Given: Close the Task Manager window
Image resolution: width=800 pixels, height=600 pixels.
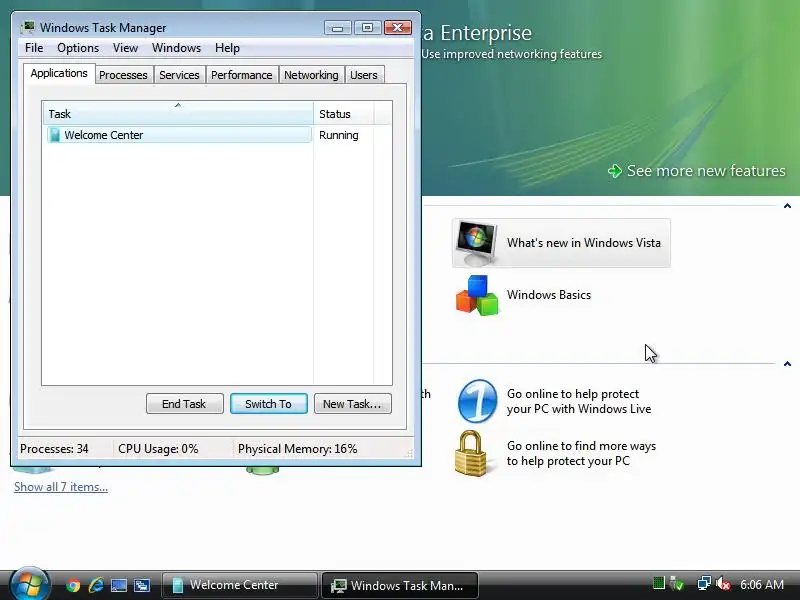Looking at the screenshot, I should 398,28.
